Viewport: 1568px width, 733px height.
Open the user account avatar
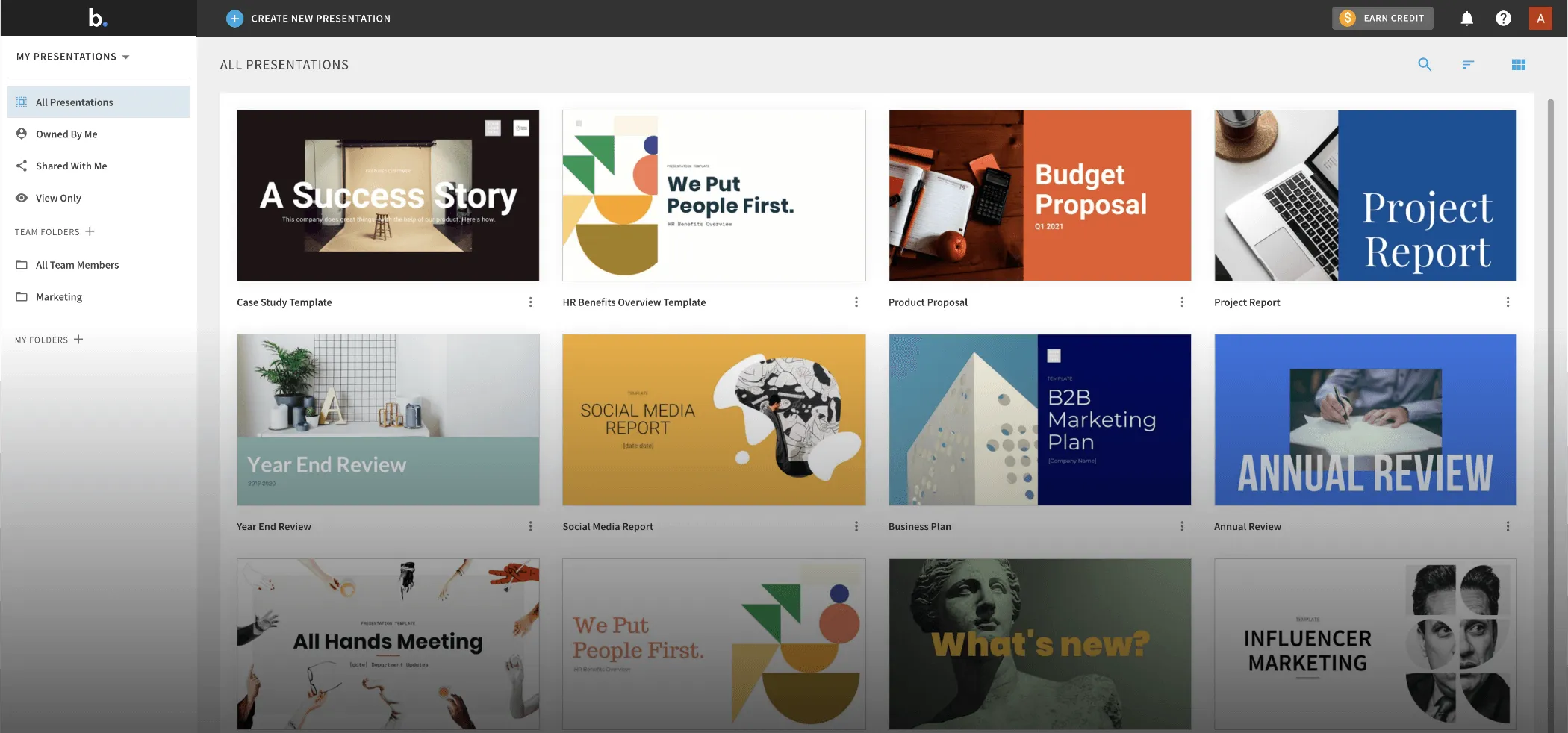(1540, 19)
